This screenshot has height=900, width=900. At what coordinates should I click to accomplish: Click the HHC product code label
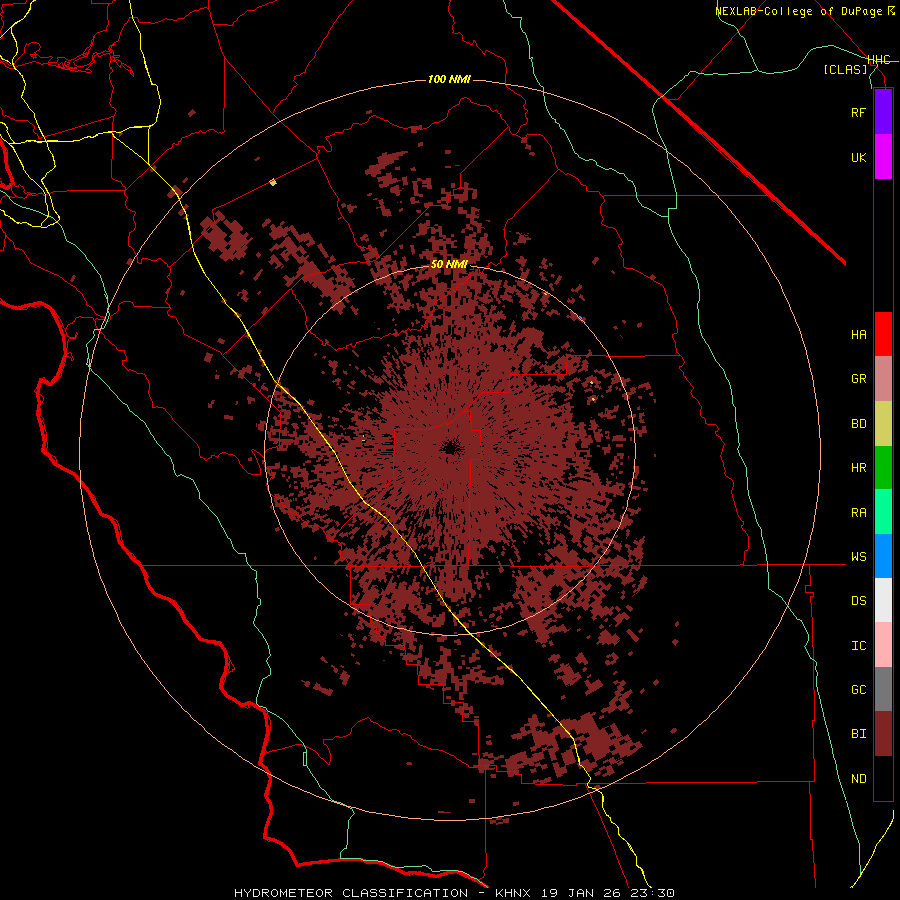pyautogui.click(x=878, y=60)
